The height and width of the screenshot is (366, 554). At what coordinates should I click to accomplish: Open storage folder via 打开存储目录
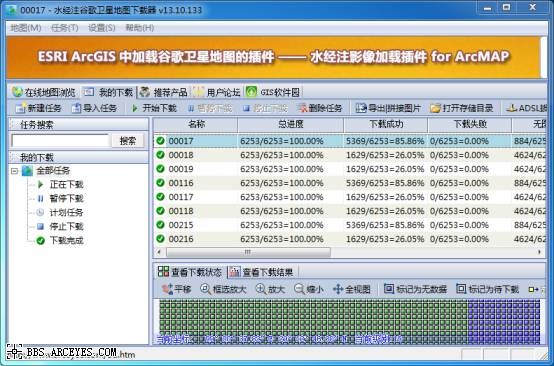(461, 108)
